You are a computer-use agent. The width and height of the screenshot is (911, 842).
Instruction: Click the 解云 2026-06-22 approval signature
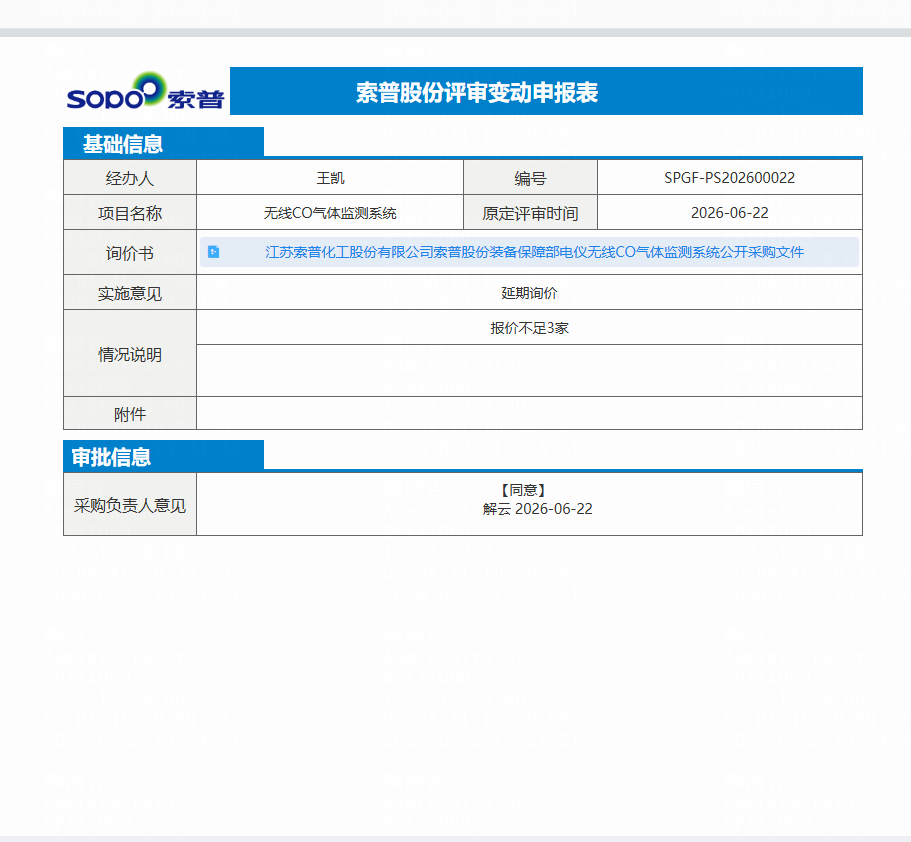click(x=537, y=509)
